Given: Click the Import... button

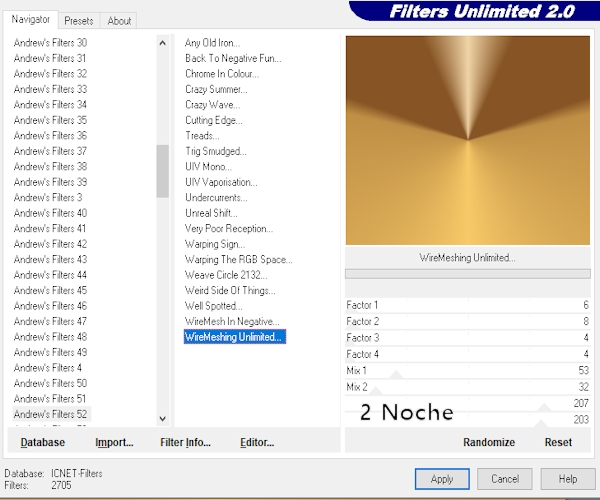Looking at the screenshot, I should [x=114, y=442].
